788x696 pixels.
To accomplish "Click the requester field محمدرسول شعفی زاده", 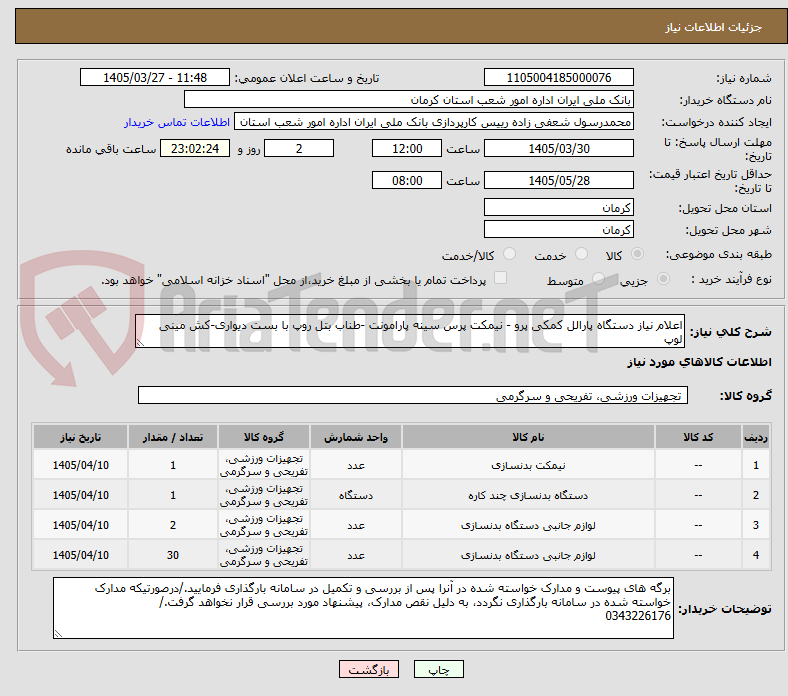I will pos(434,122).
